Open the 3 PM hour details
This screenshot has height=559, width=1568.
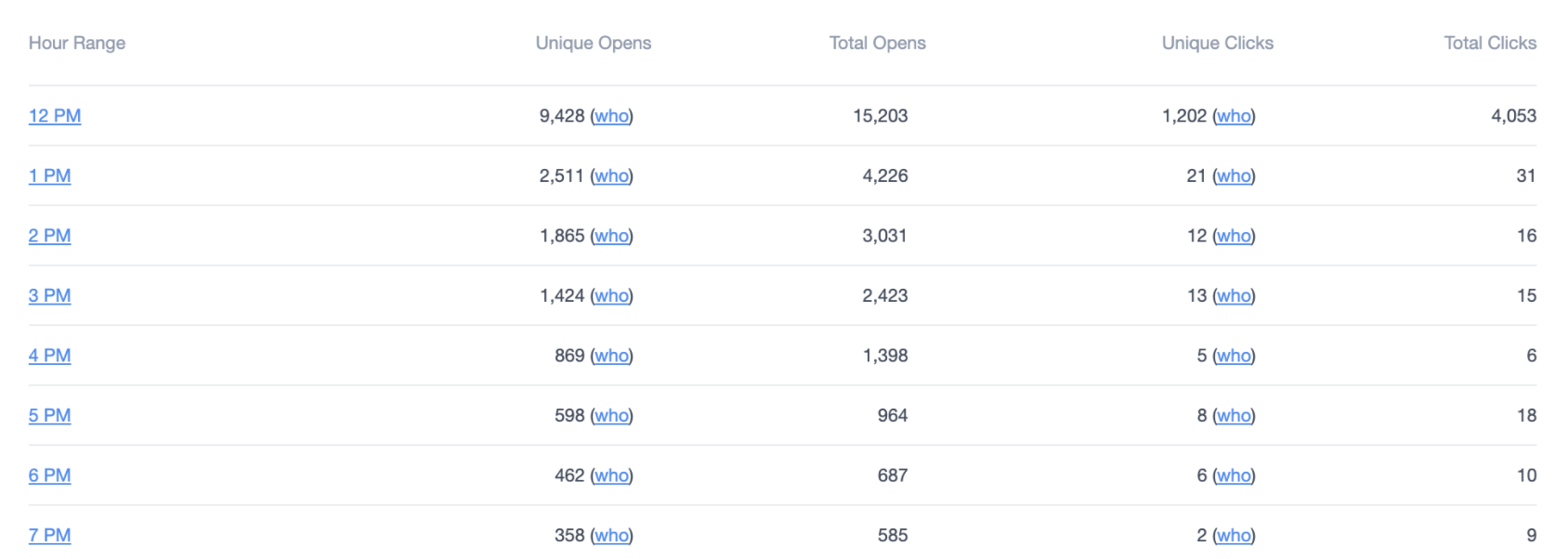(x=50, y=296)
